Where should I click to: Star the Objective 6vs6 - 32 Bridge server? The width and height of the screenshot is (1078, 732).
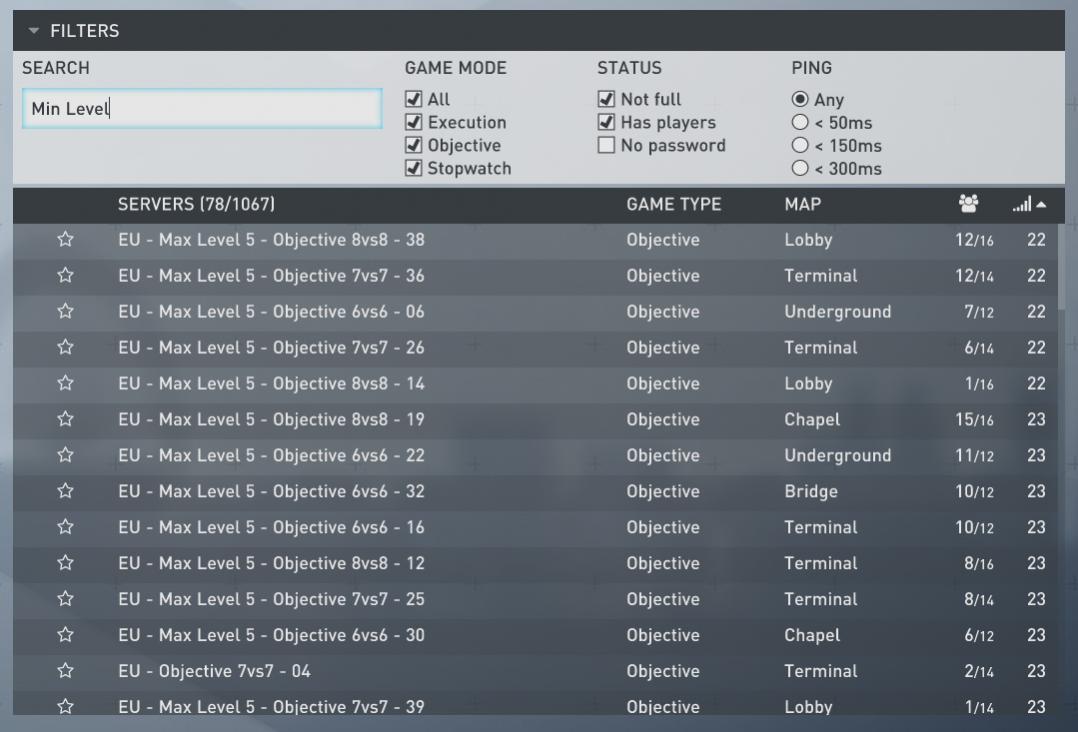[66, 492]
